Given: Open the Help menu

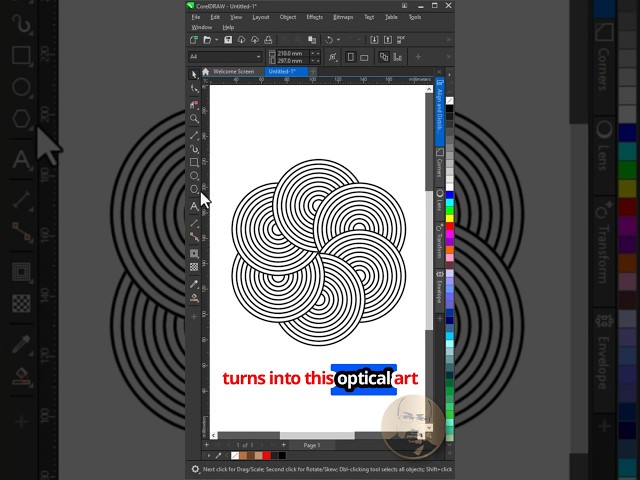Looking at the screenshot, I should click(228, 27).
